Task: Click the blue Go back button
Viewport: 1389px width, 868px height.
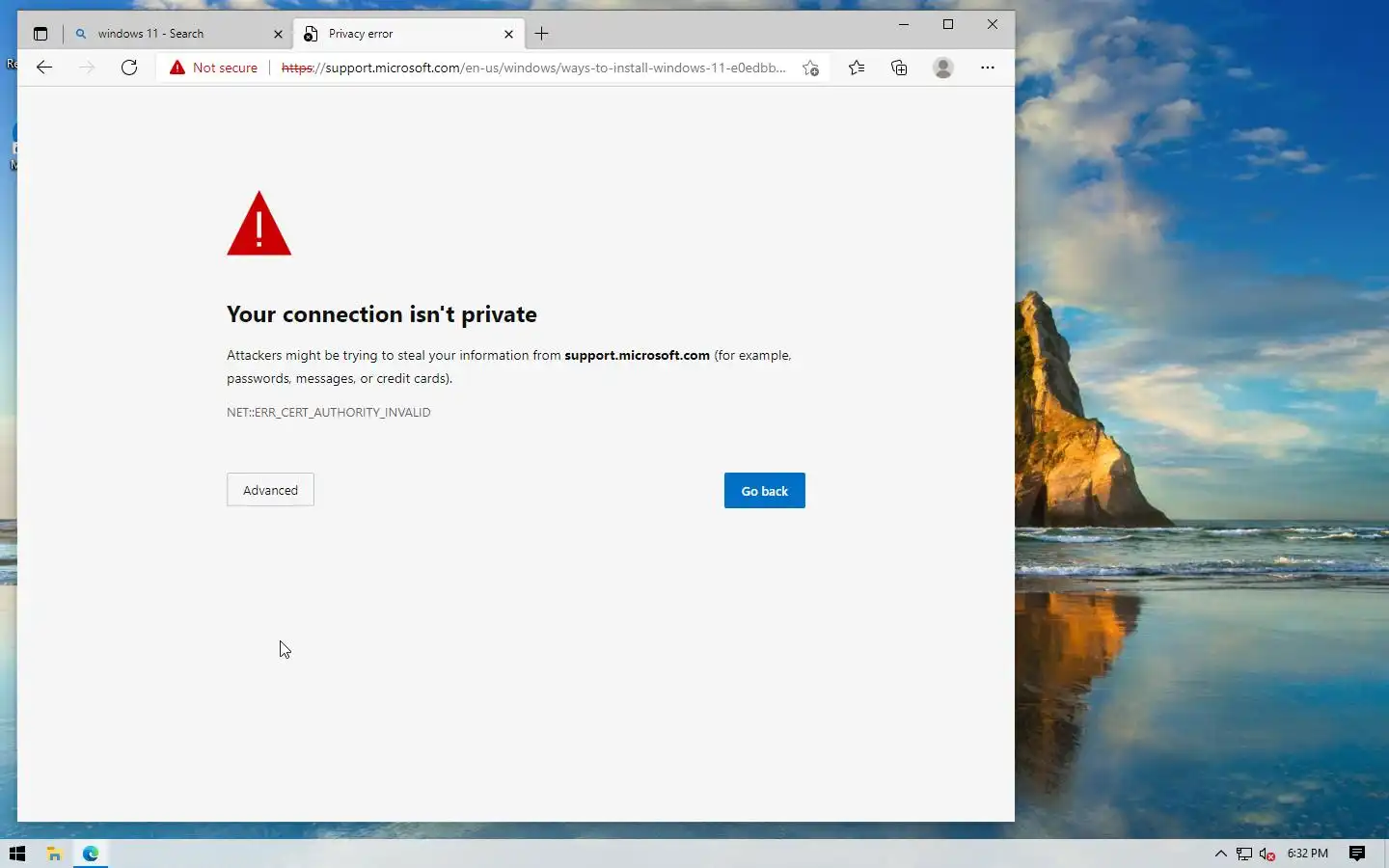Action: tap(765, 491)
